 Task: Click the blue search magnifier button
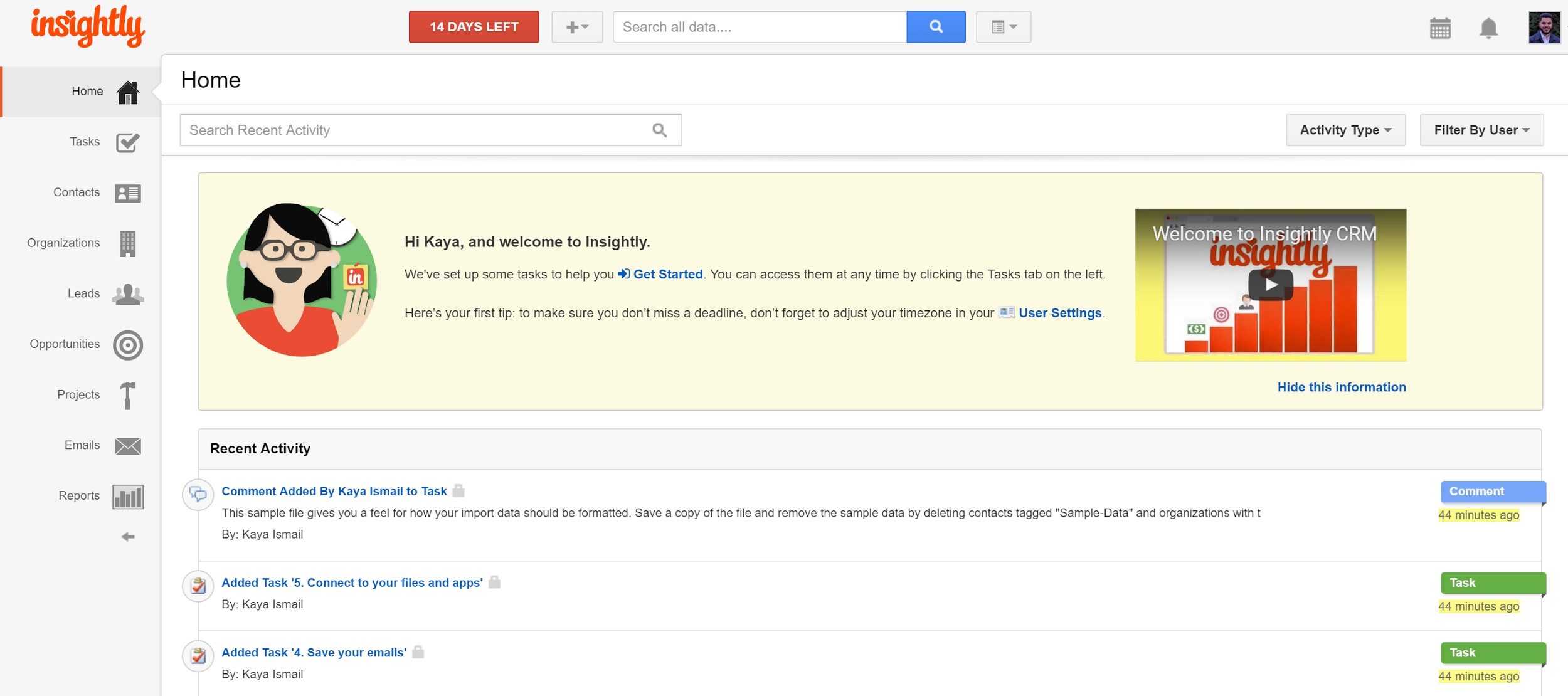click(935, 27)
